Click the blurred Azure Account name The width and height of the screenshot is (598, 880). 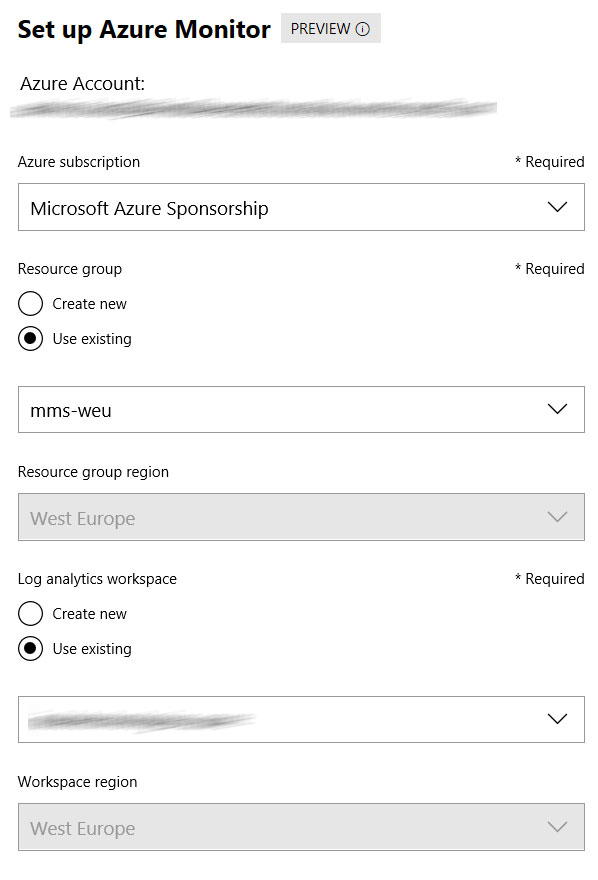click(x=254, y=108)
